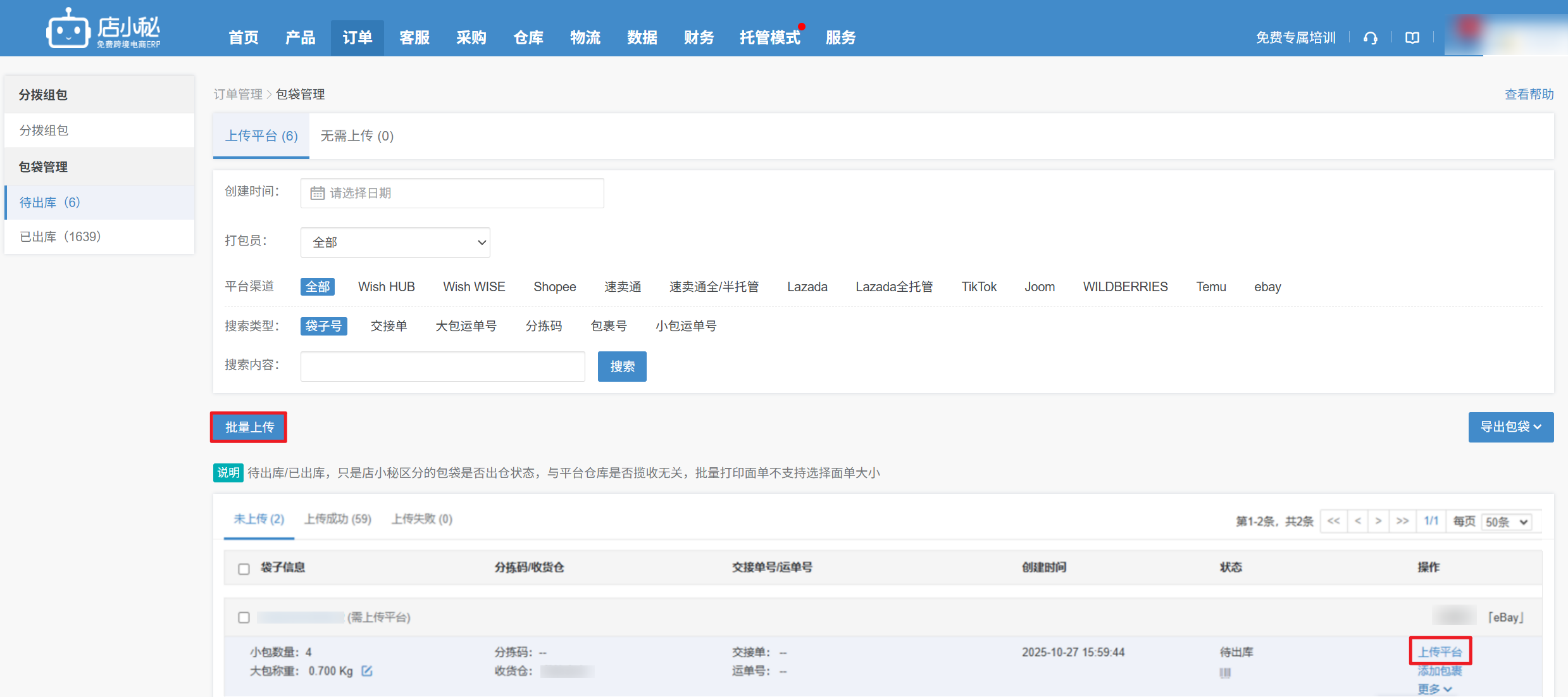Click the 搜索内容 text input field
1568x697 pixels.
click(x=442, y=367)
